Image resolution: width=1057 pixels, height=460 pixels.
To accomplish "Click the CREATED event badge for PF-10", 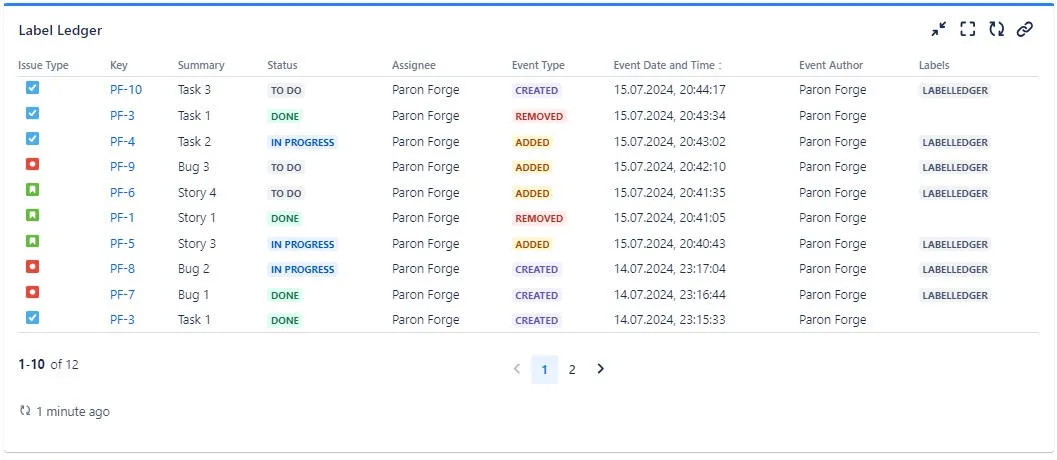I will tap(537, 90).
